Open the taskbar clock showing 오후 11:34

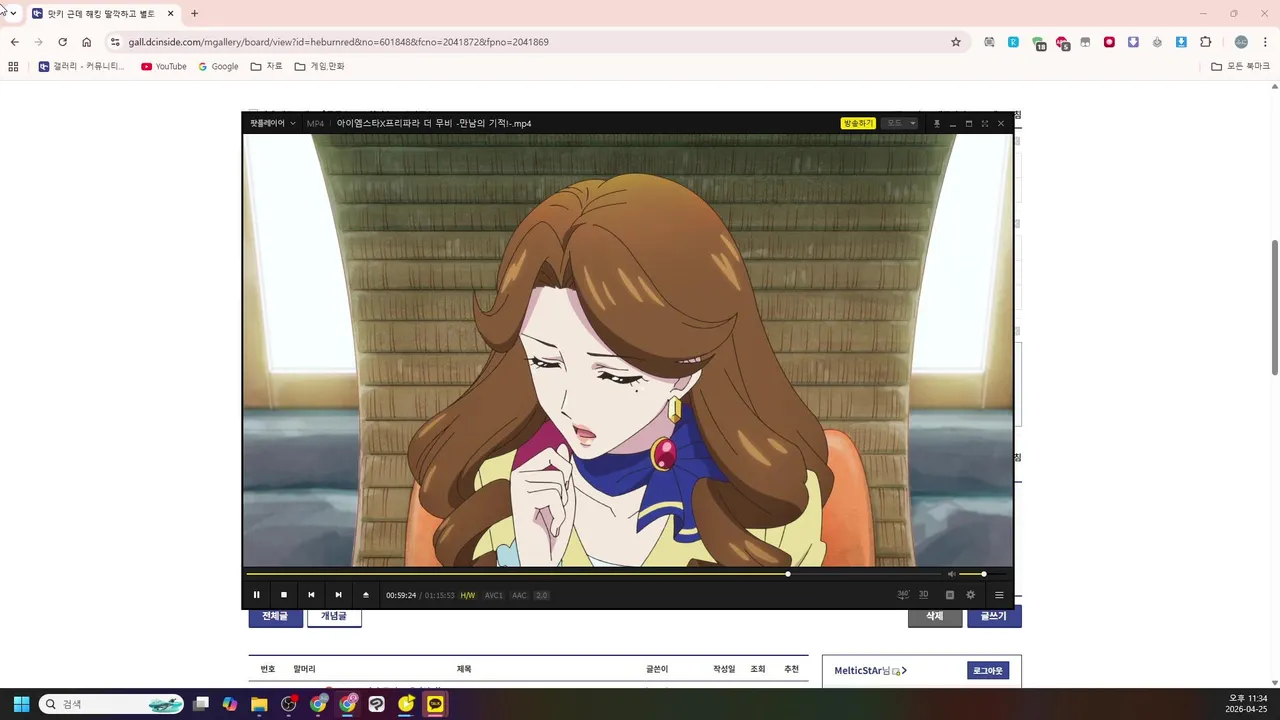coord(1247,704)
